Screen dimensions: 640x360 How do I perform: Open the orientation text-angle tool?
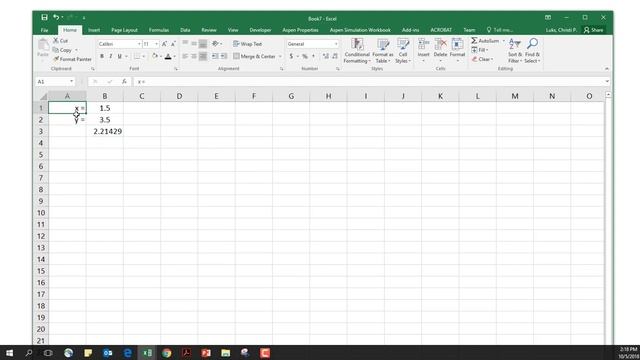click(215, 44)
